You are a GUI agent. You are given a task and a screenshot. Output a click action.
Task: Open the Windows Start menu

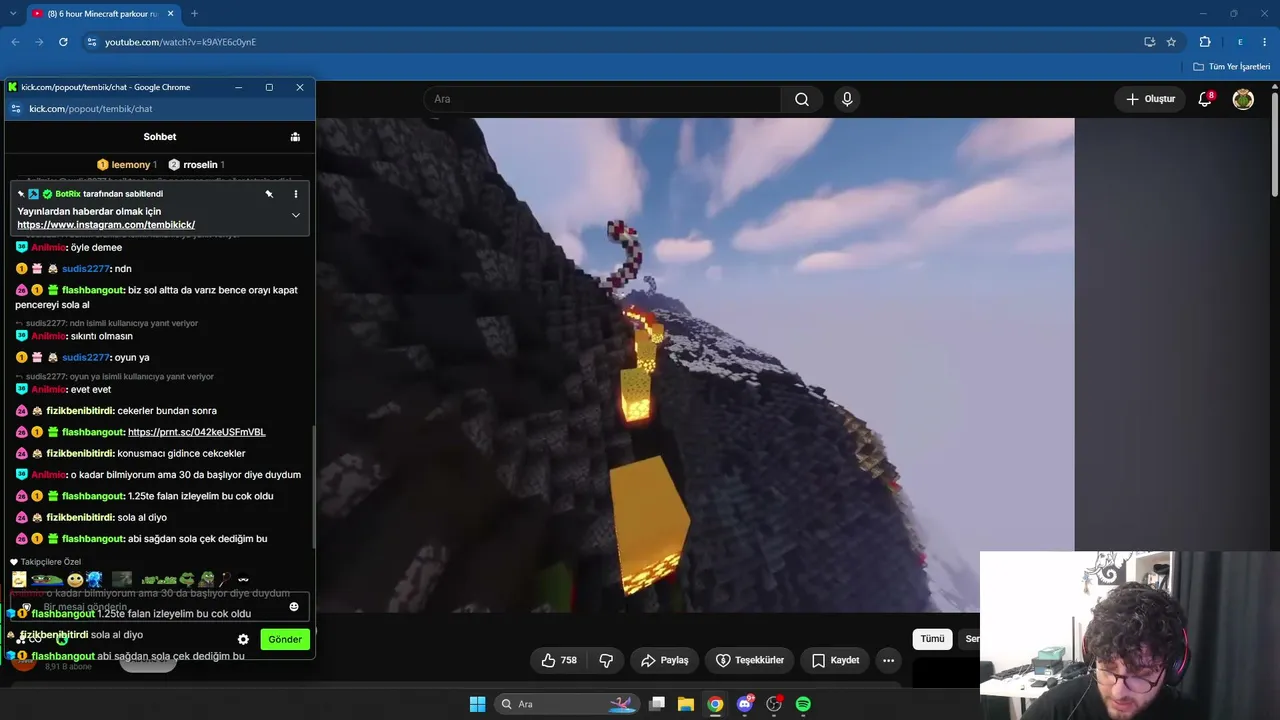[x=477, y=704]
